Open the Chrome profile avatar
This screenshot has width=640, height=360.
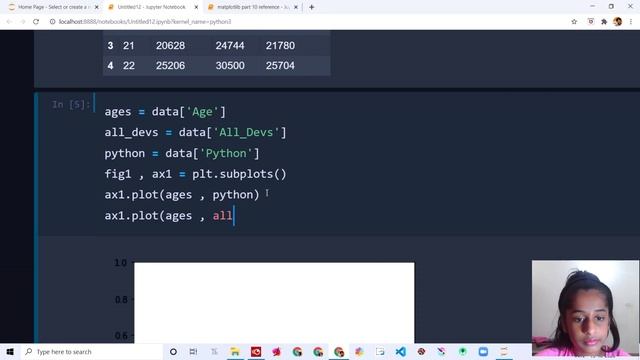[x=618, y=22]
